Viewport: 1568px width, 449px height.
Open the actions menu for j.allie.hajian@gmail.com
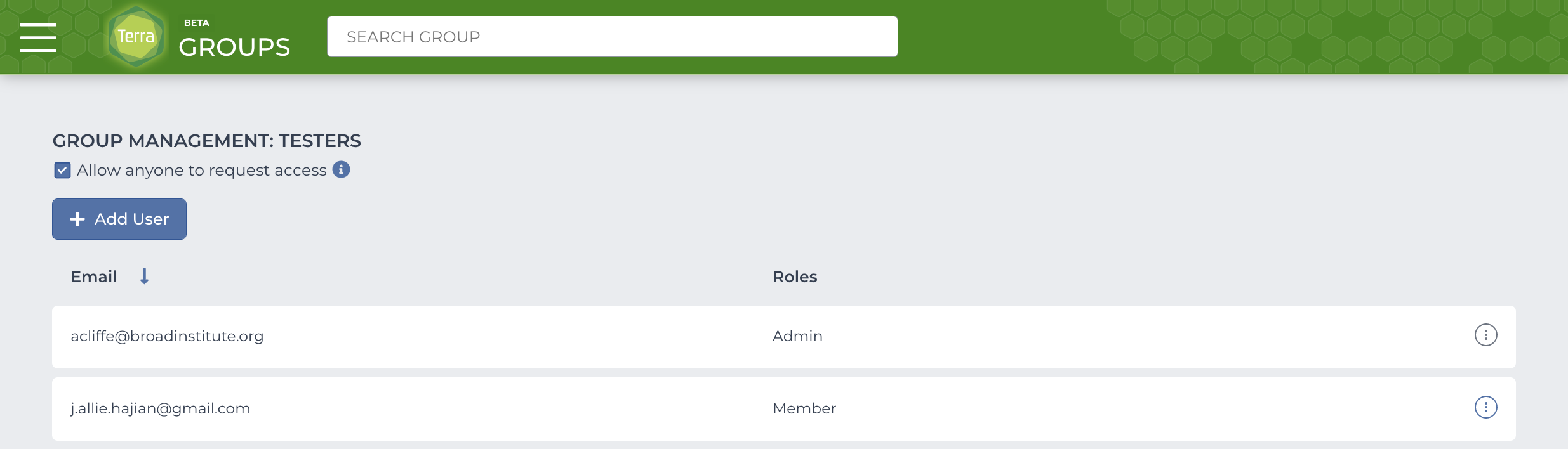coord(1485,407)
